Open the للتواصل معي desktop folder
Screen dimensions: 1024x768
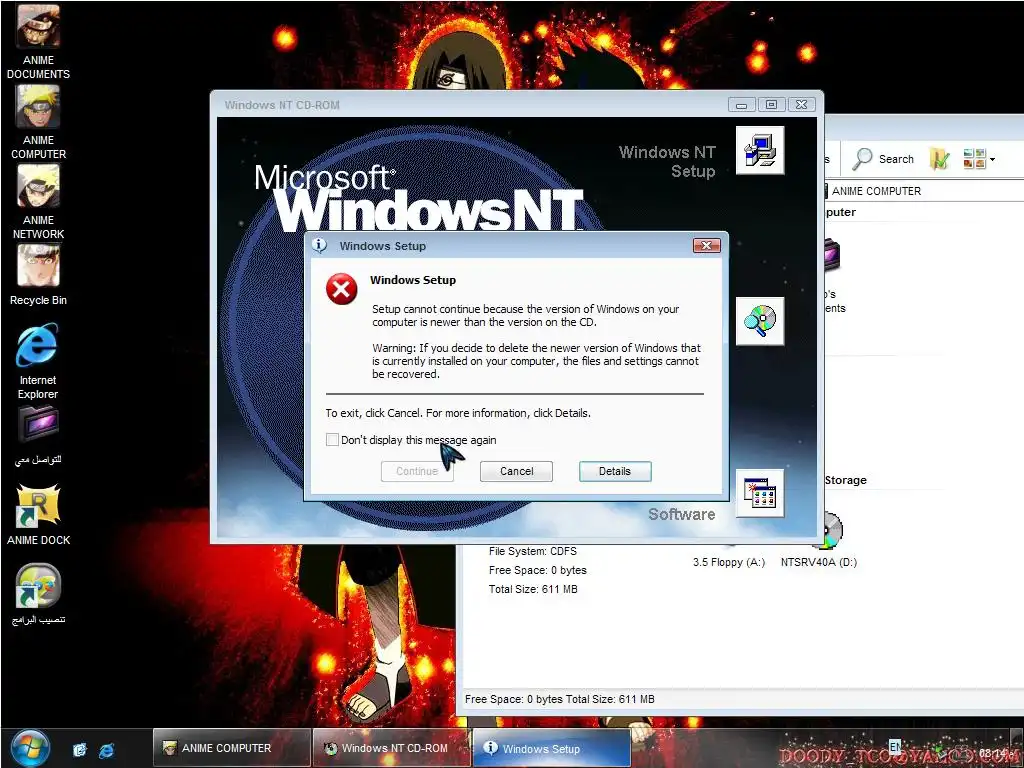coord(38,436)
